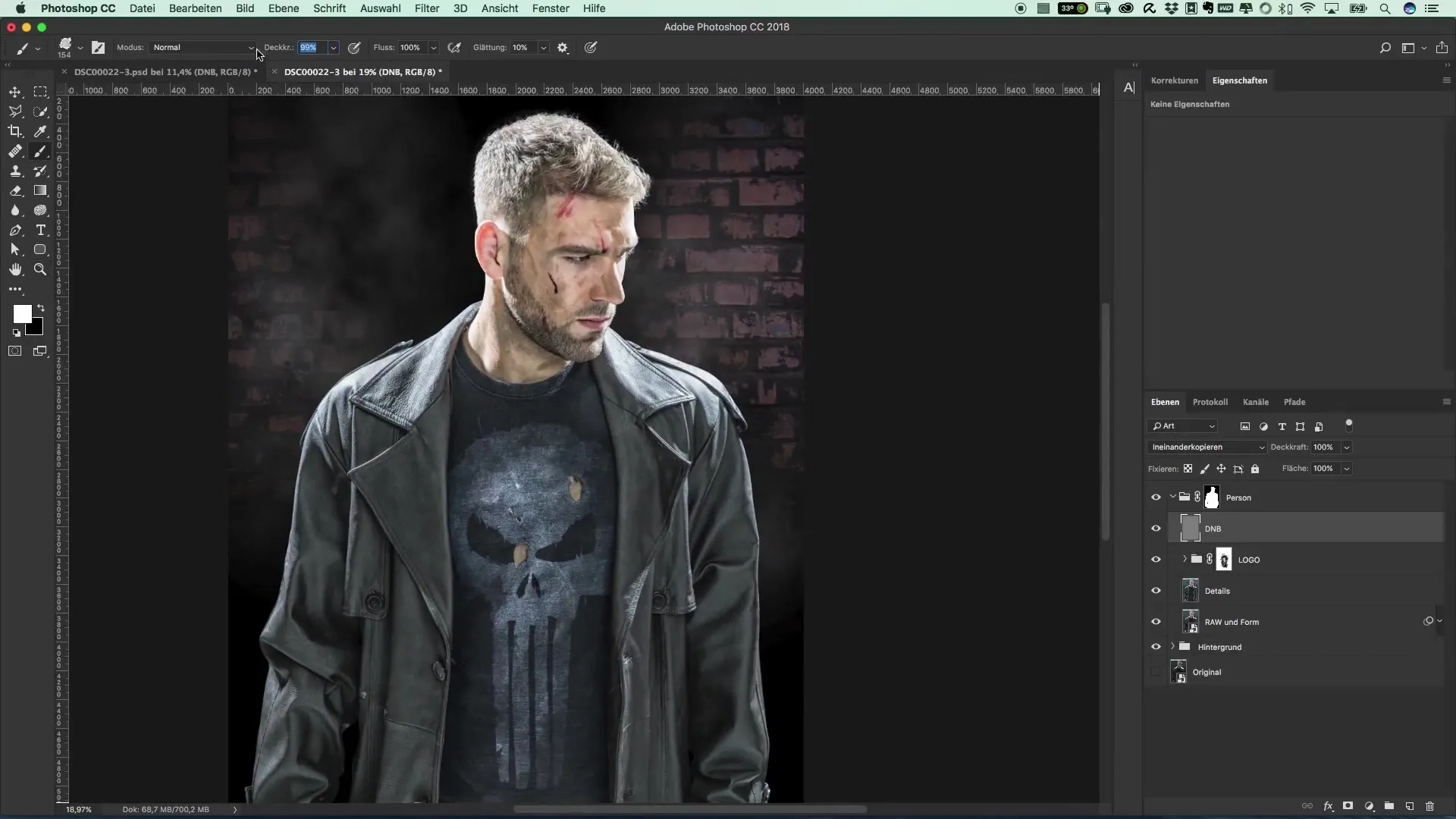The width and height of the screenshot is (1456, 819).
Task: Toggle lock transparent pixels
Action: [x=1188, y=469]
